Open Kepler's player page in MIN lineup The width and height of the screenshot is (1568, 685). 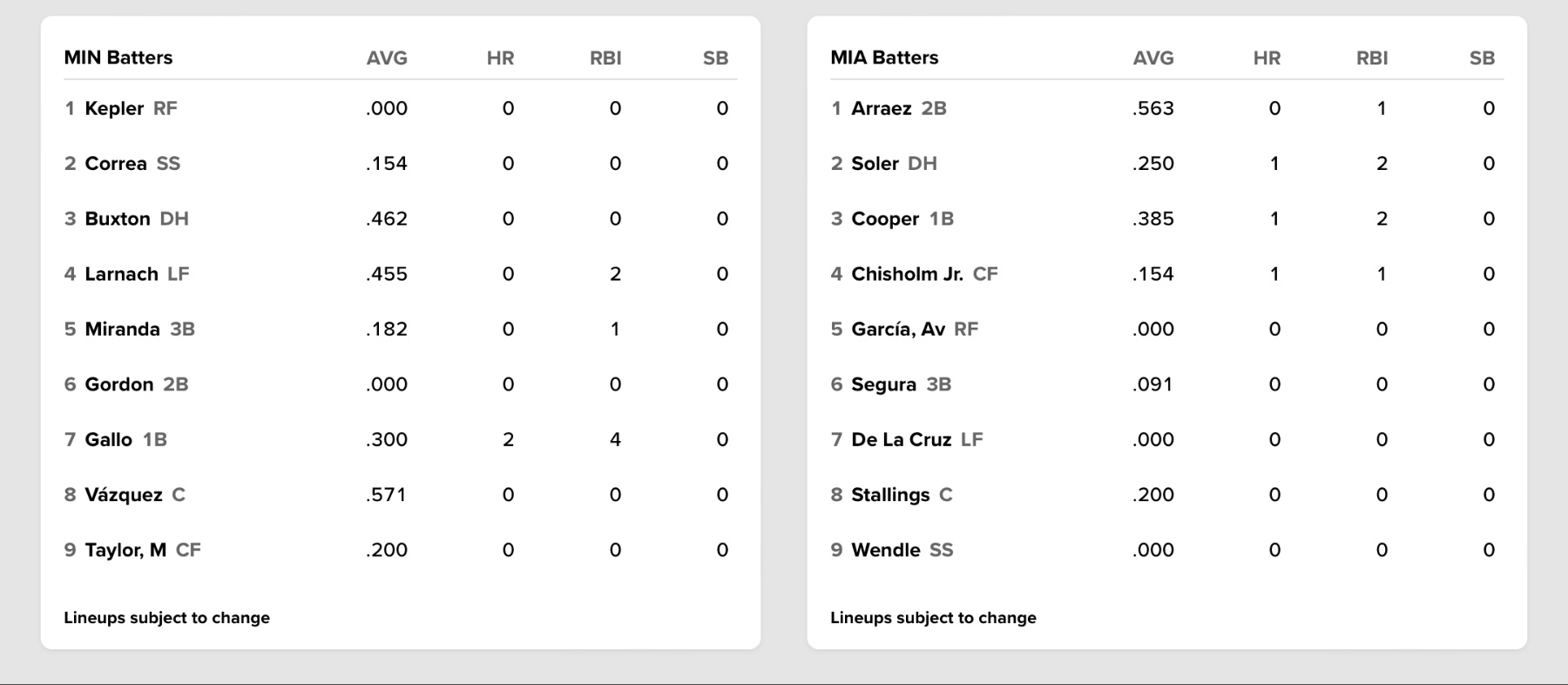[x=114, y=109]
